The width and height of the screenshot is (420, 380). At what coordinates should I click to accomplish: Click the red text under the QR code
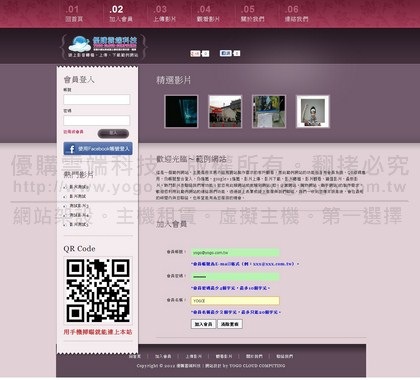[98, 332]
